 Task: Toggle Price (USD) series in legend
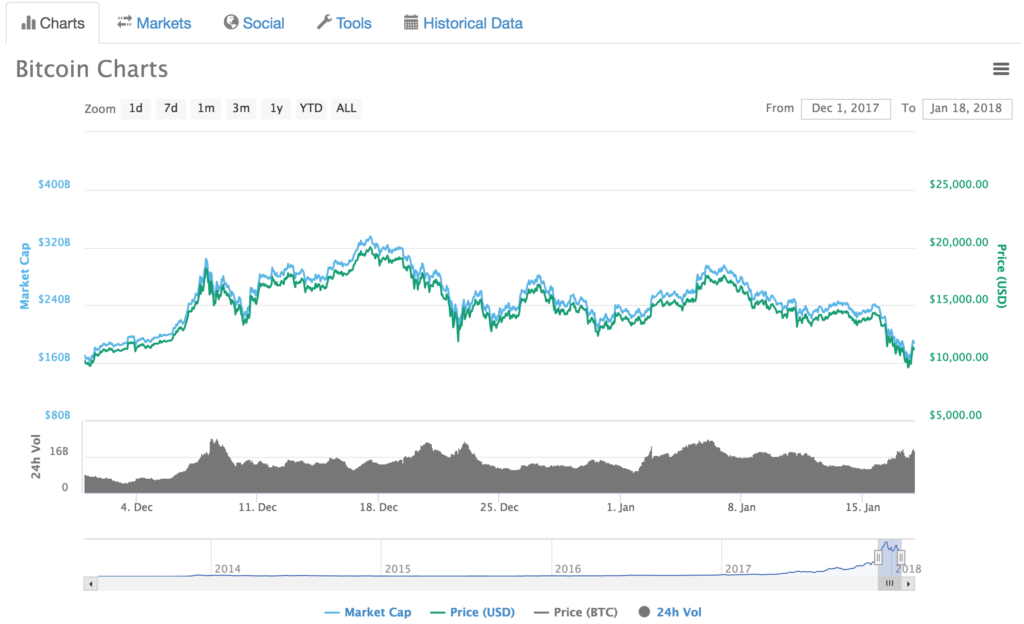tap(472, 612)
